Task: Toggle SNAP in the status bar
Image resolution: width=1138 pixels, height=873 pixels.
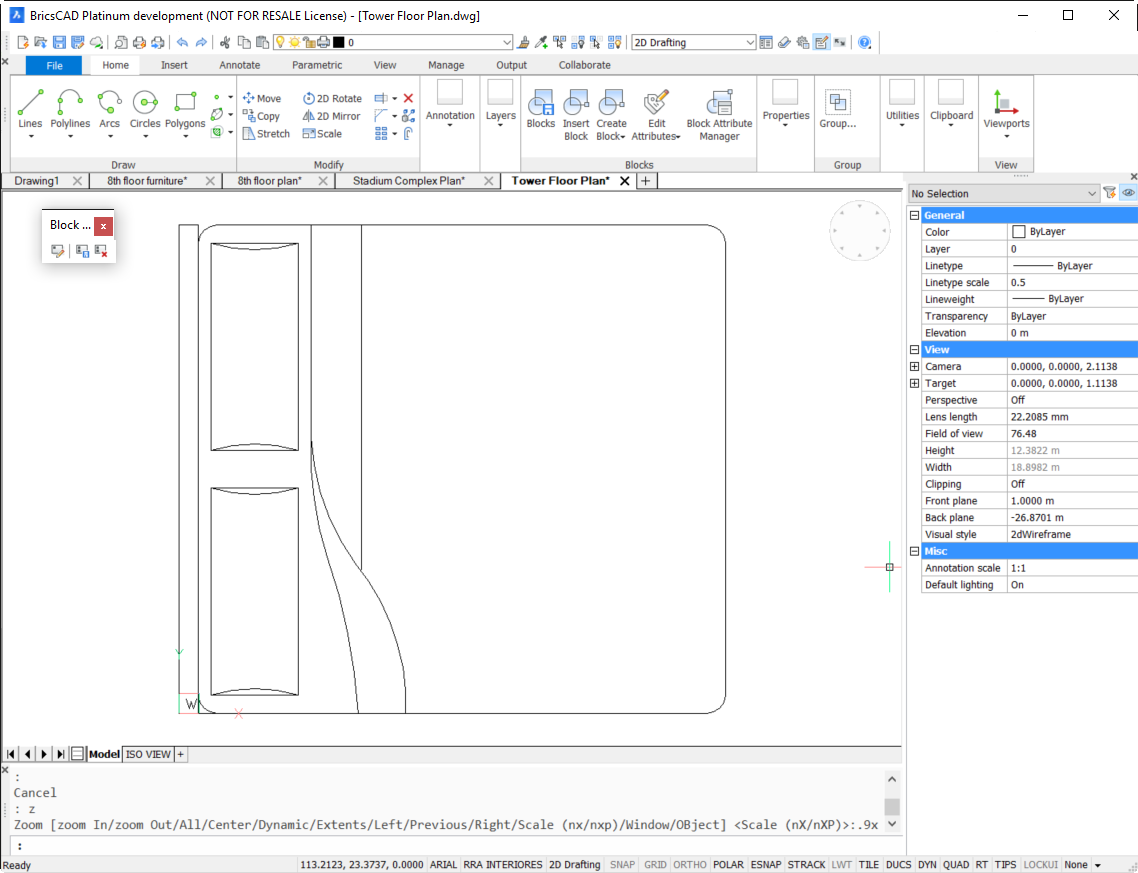Action: pyautogui.click(x=621, y=864)
